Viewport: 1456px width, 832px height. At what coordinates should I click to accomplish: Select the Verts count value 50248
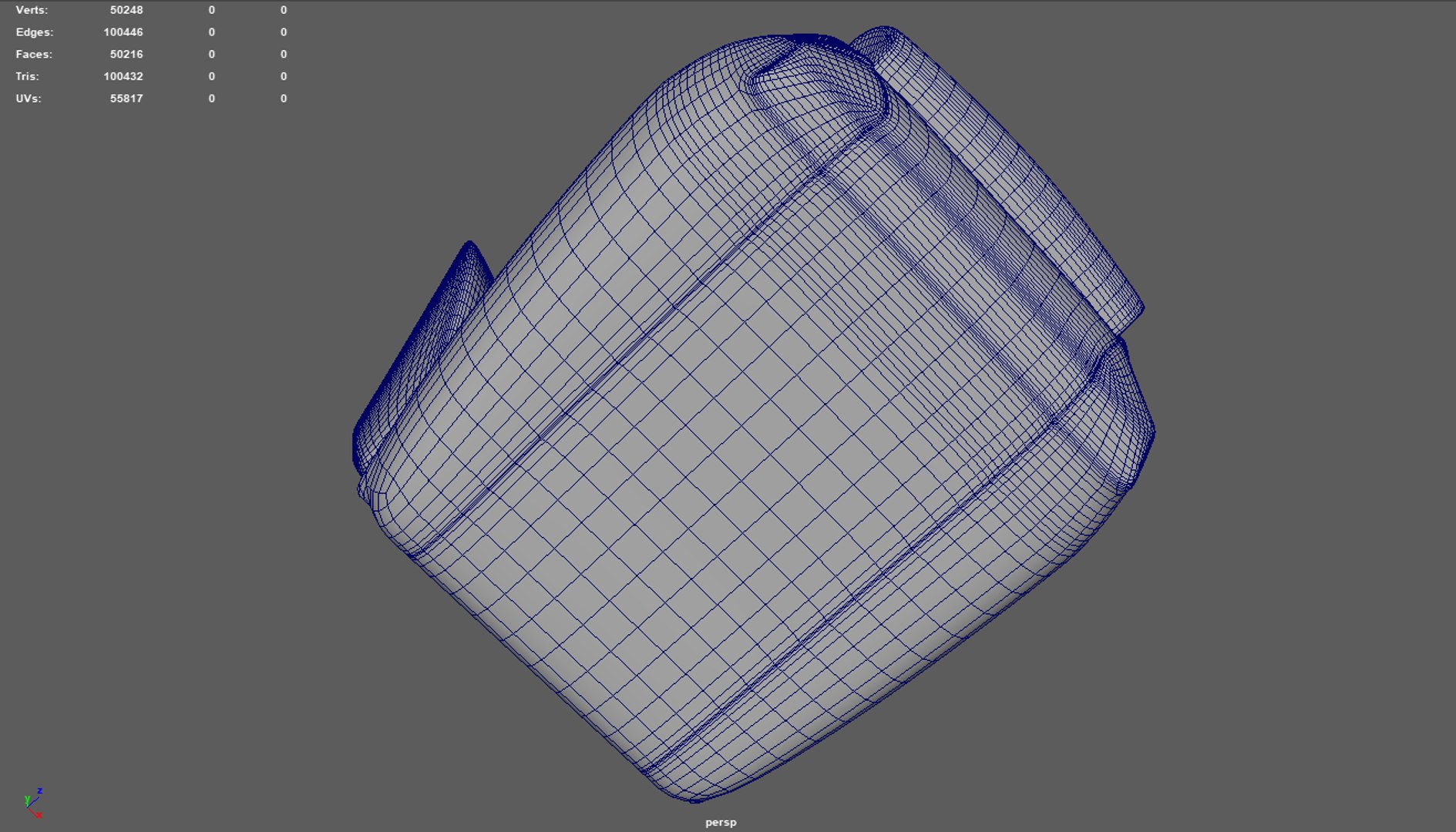[126, 10]
